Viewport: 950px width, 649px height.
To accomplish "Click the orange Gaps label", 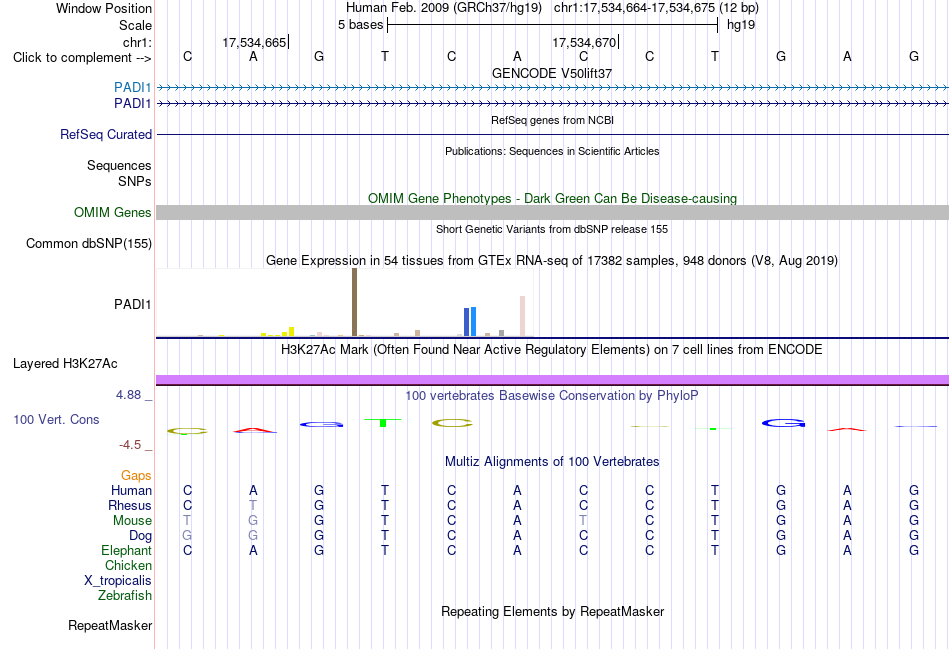I will (136, 476).
